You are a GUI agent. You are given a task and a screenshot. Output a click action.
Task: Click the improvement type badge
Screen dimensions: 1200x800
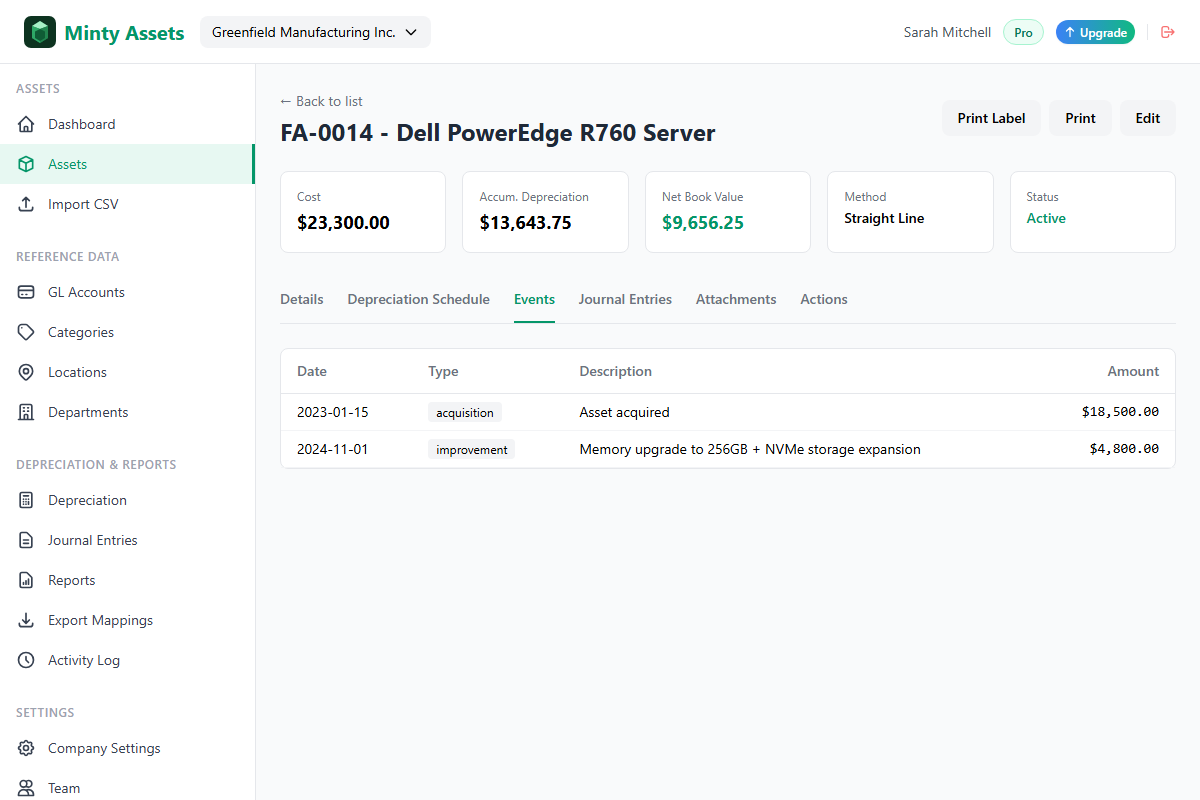click(471, 449)
